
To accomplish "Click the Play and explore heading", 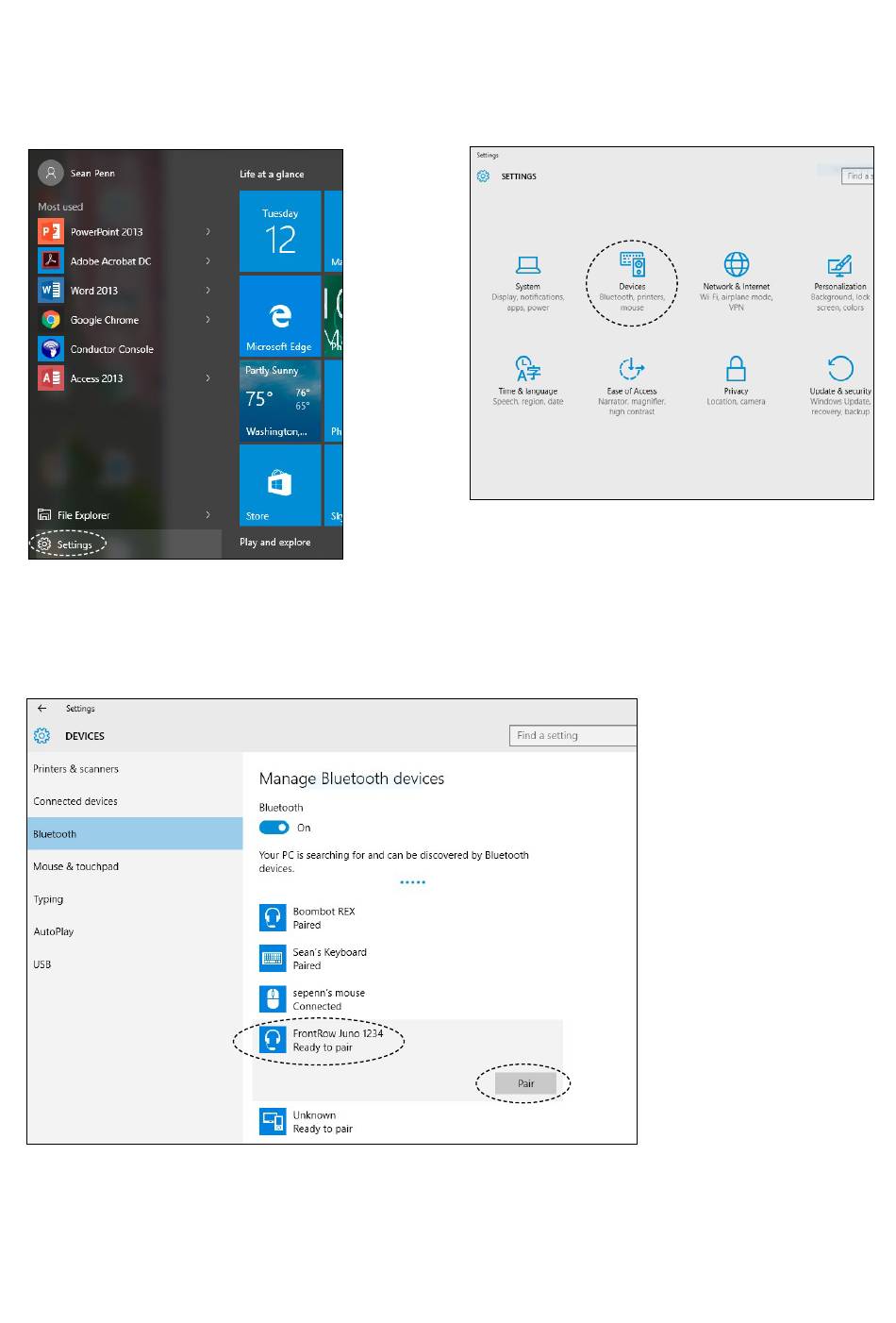I will (x=275, y=542).
